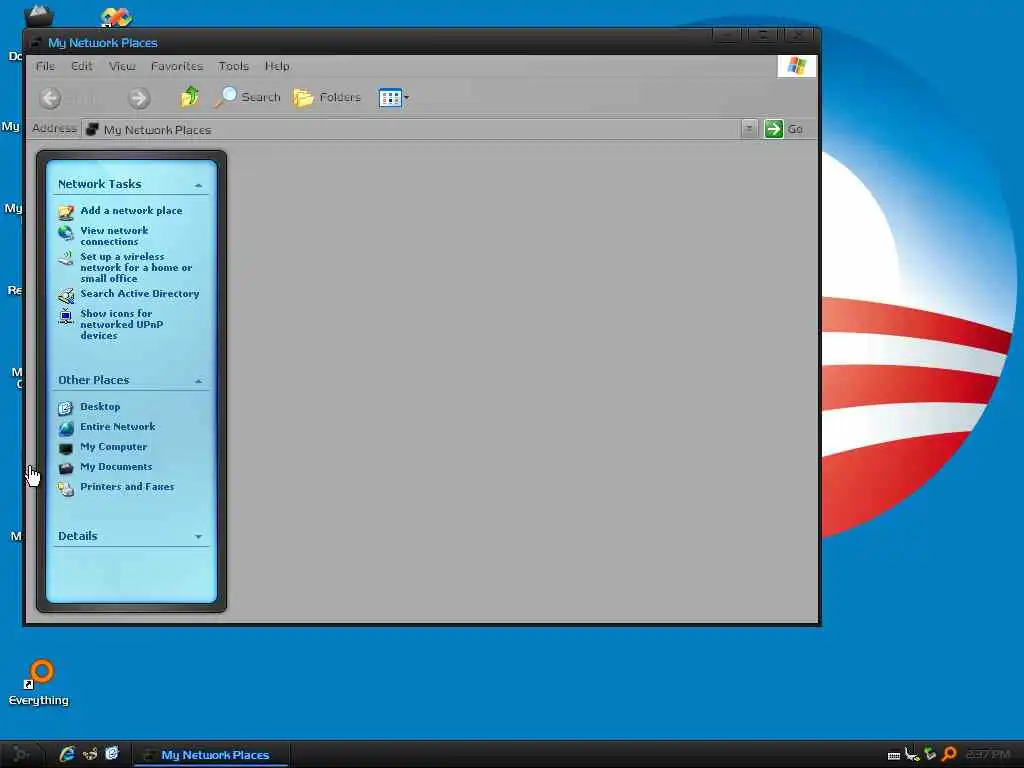The image size is (1024, 768).
Task: Click the keyboard tray icon
Action: [894, 756]
